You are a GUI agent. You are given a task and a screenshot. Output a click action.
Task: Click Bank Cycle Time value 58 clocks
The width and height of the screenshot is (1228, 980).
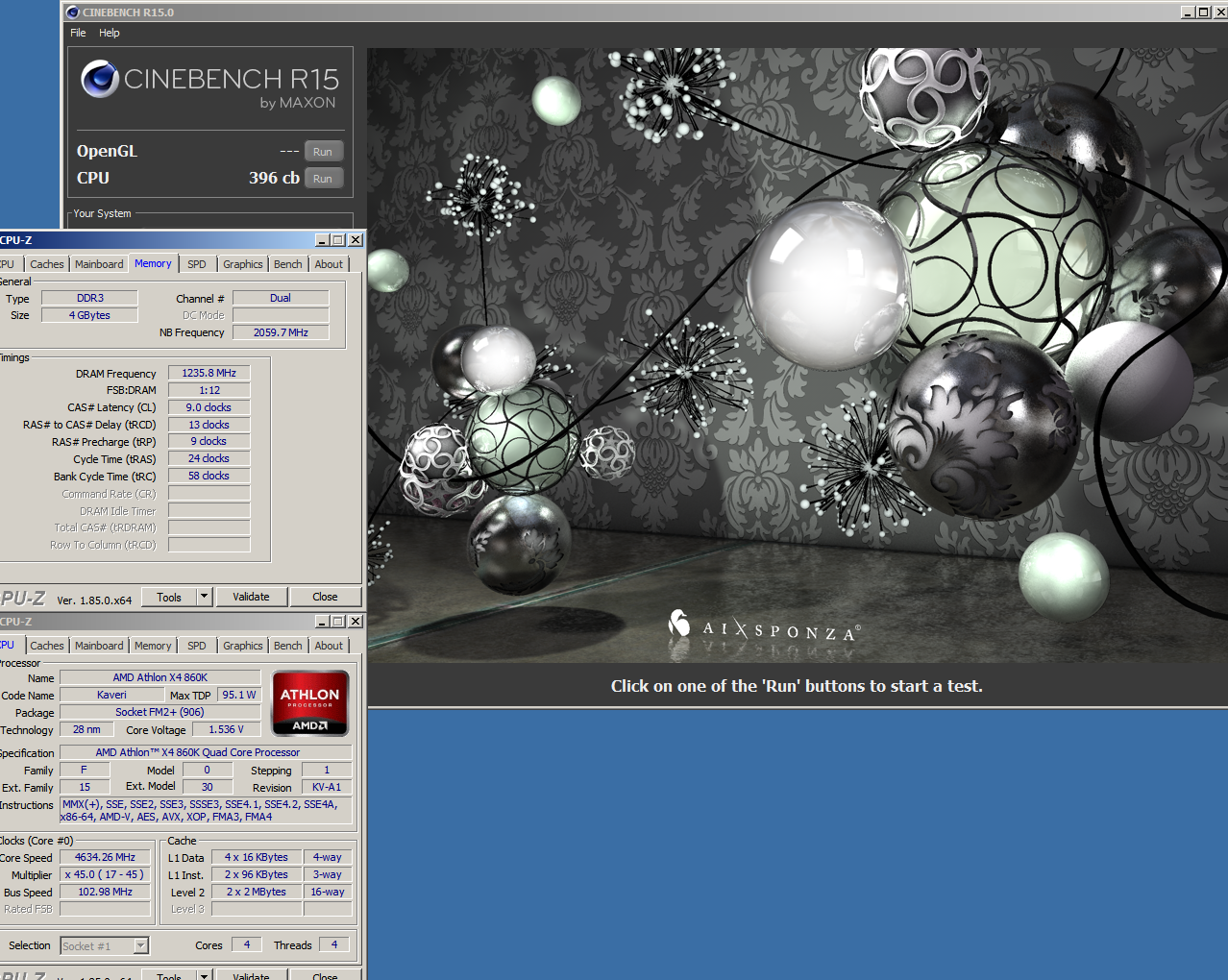(x=209, y=476)
